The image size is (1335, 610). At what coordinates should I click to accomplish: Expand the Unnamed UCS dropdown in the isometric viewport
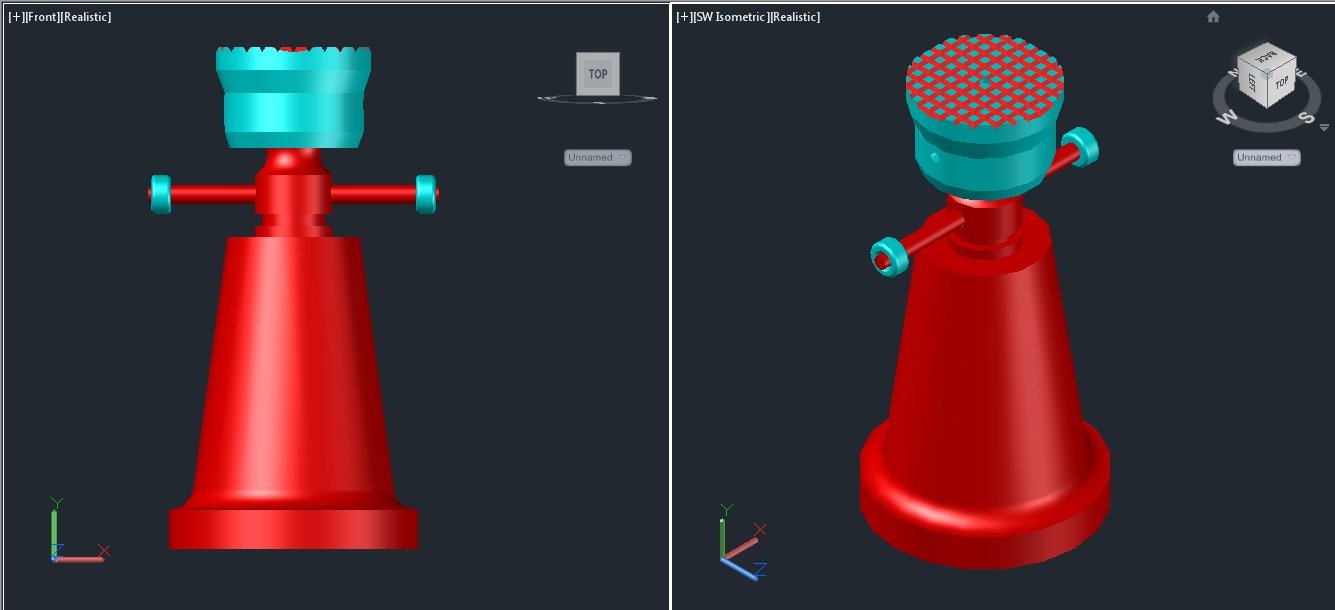click(1266, 158)
